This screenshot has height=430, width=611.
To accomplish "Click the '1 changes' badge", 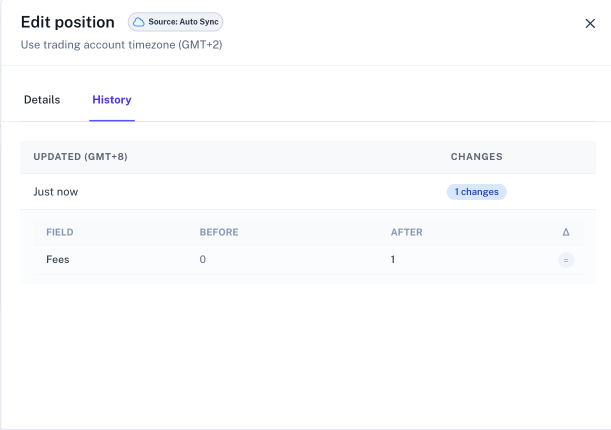I will [x=476, y=192].
